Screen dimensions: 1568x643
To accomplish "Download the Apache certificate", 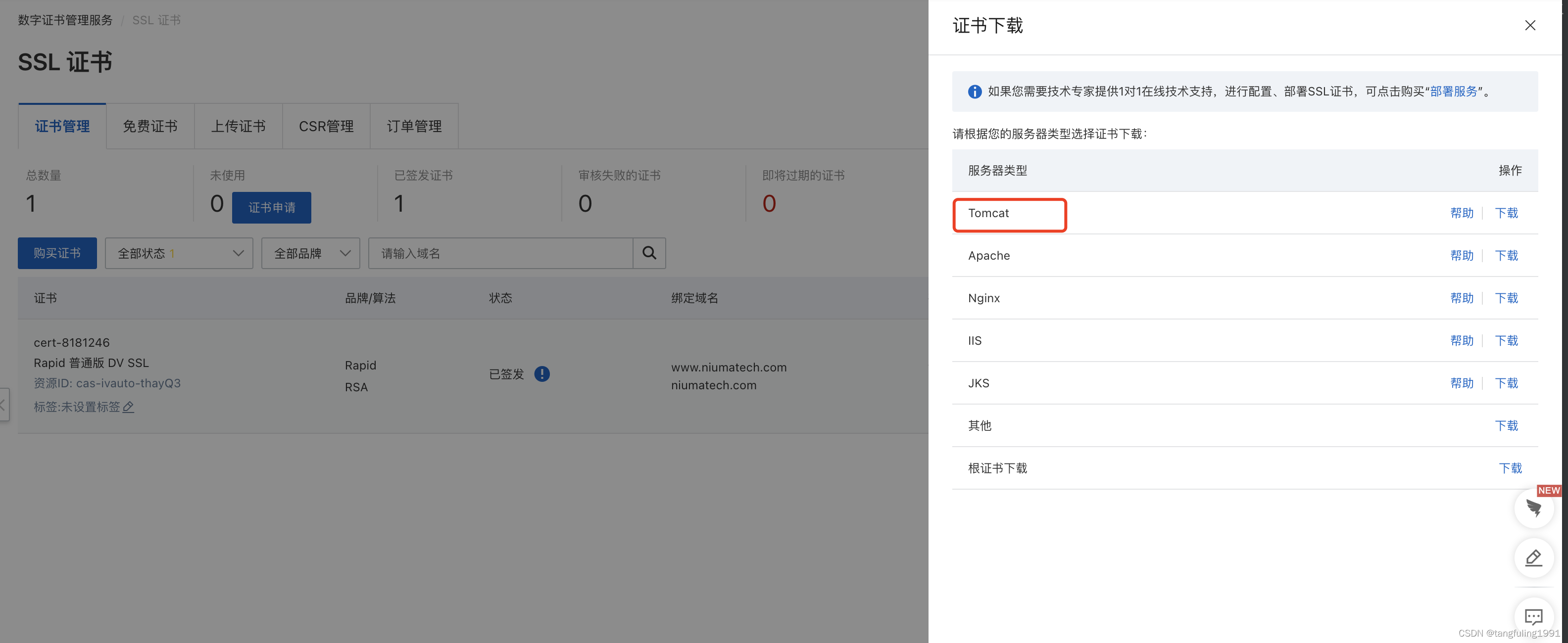I will click(x=1507, y=256).
